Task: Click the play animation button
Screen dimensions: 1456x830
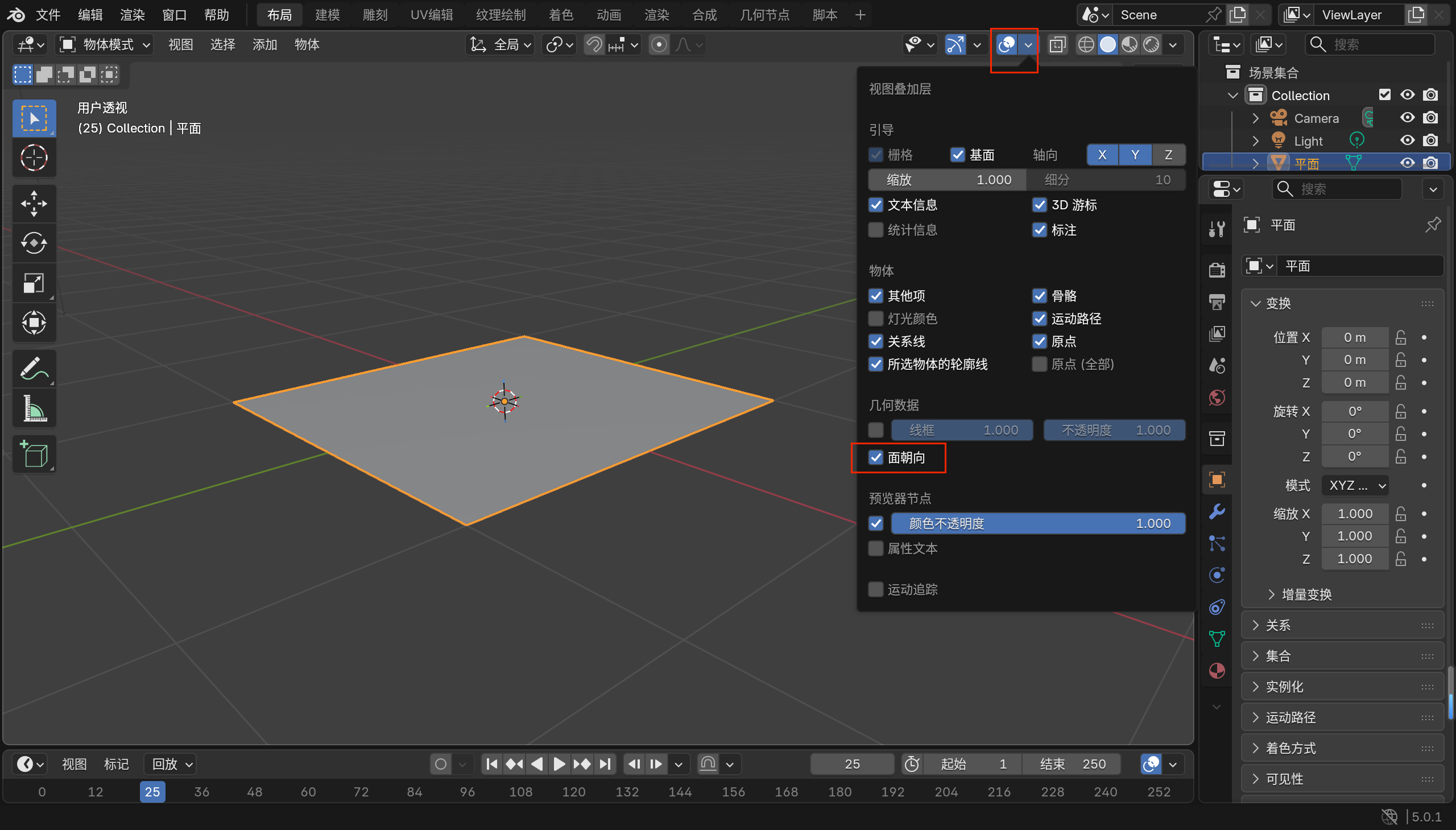Action: pyautogui.click(x=559, y=764)
